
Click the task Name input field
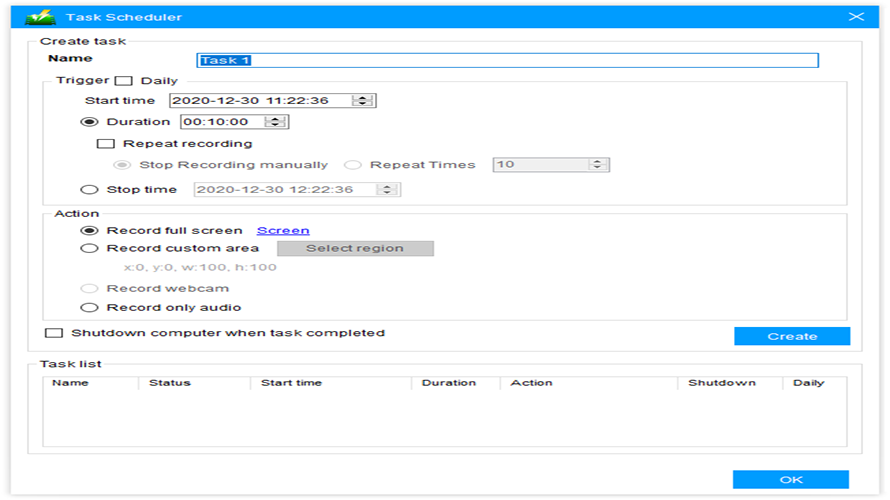point(507,60)
